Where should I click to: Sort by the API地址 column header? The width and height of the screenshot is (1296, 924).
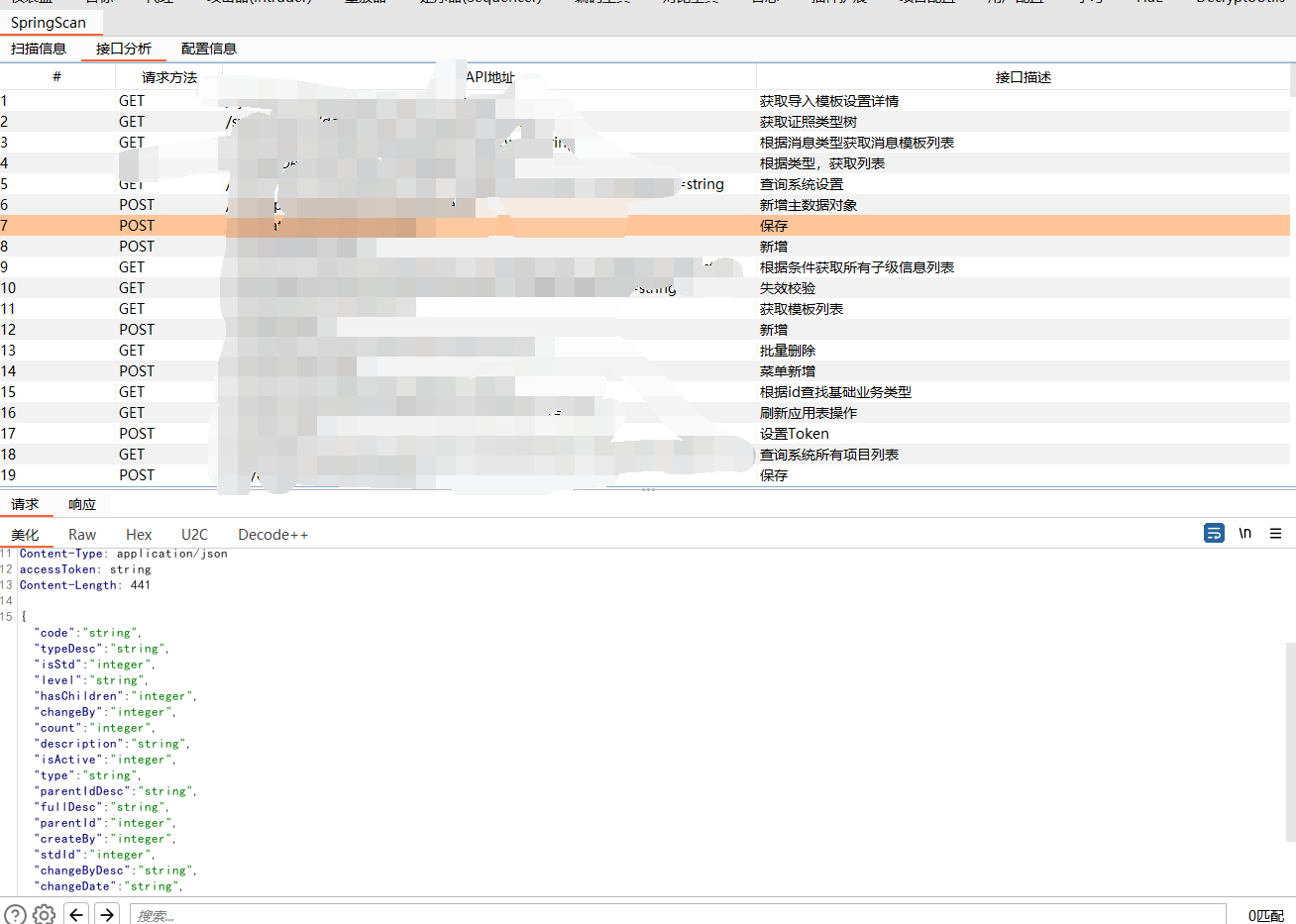coord(489,77)
